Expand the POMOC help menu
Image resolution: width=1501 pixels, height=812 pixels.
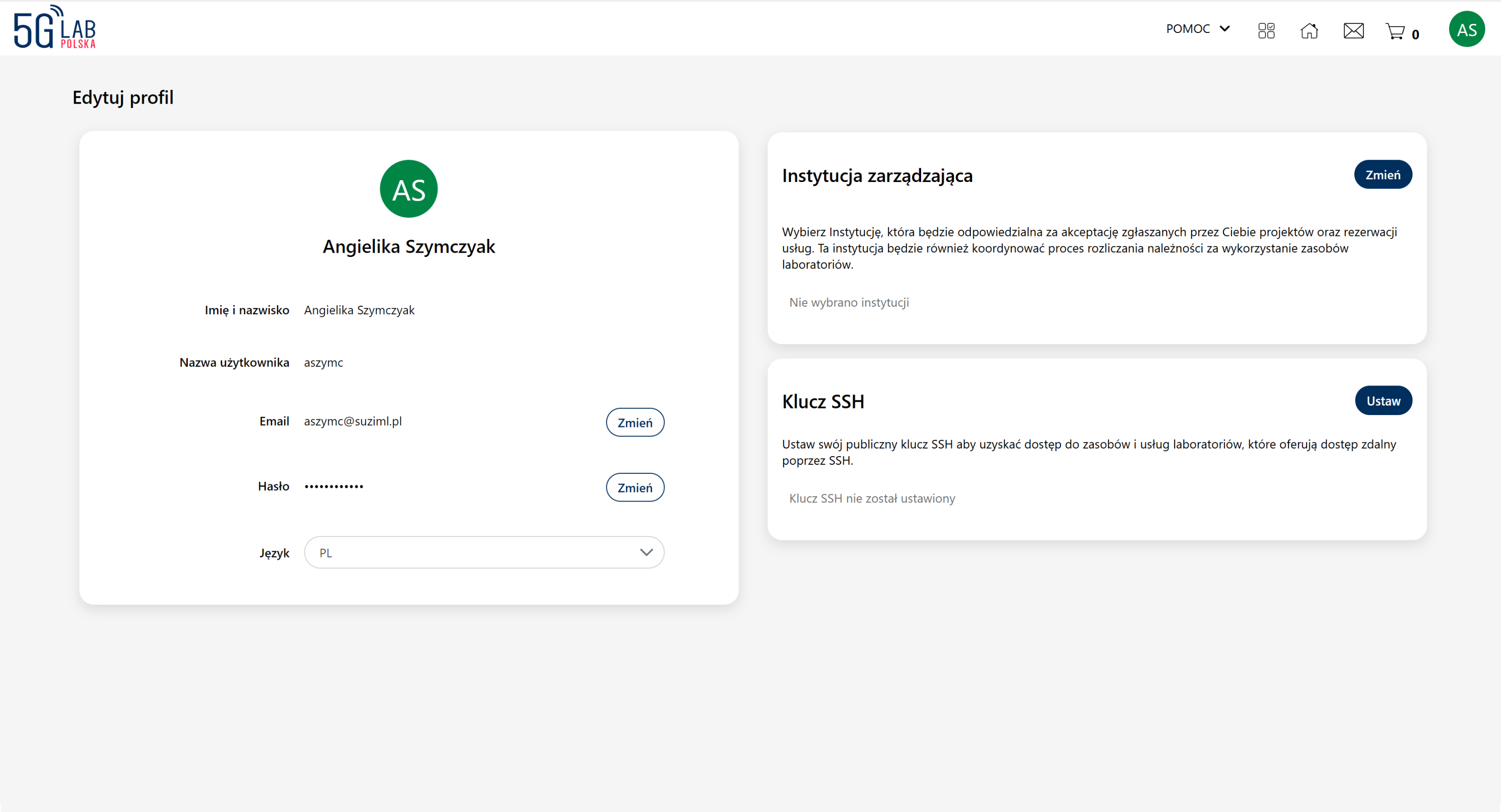tap(1188, 29)
